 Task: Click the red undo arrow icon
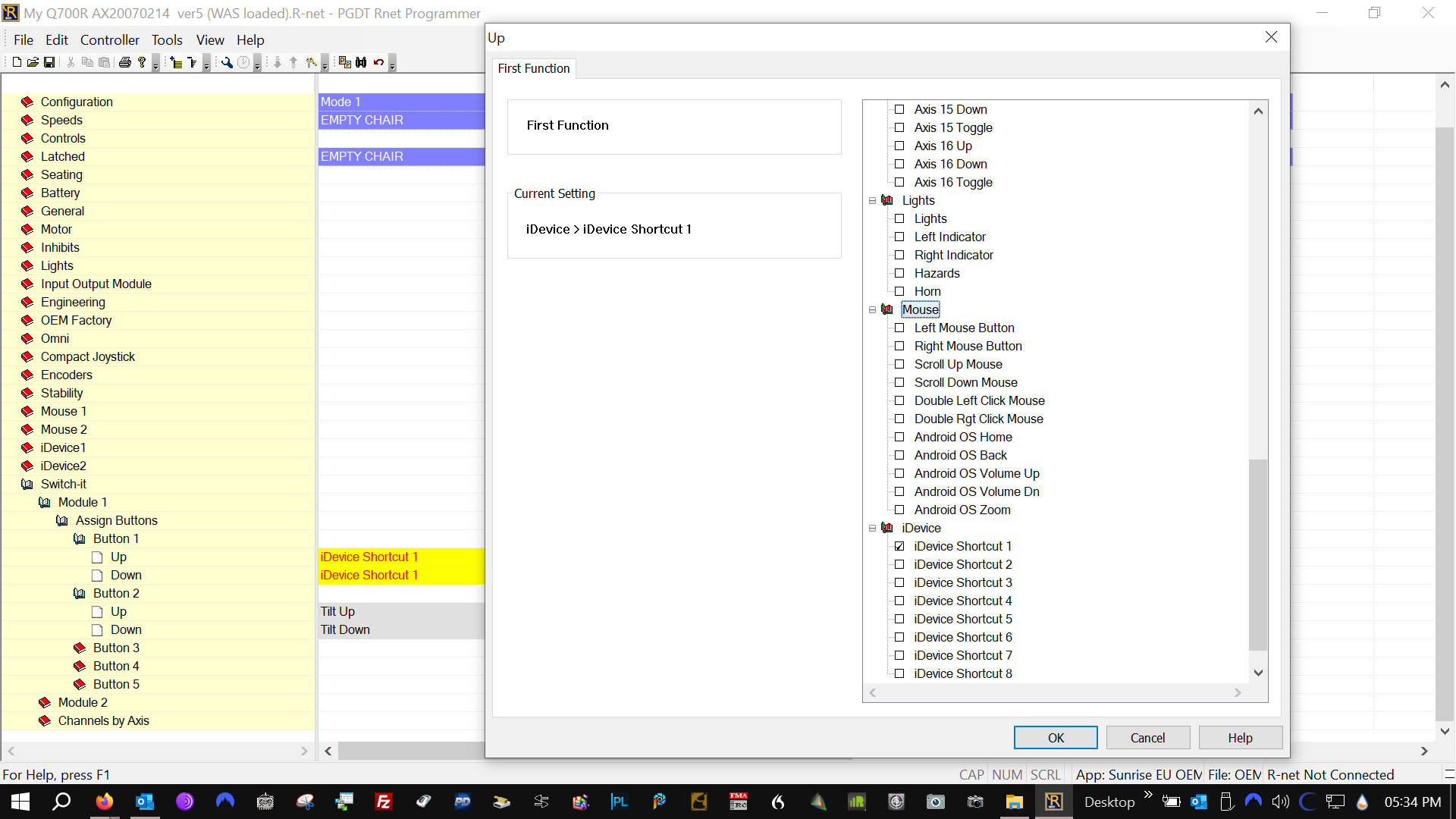(378, 62)
